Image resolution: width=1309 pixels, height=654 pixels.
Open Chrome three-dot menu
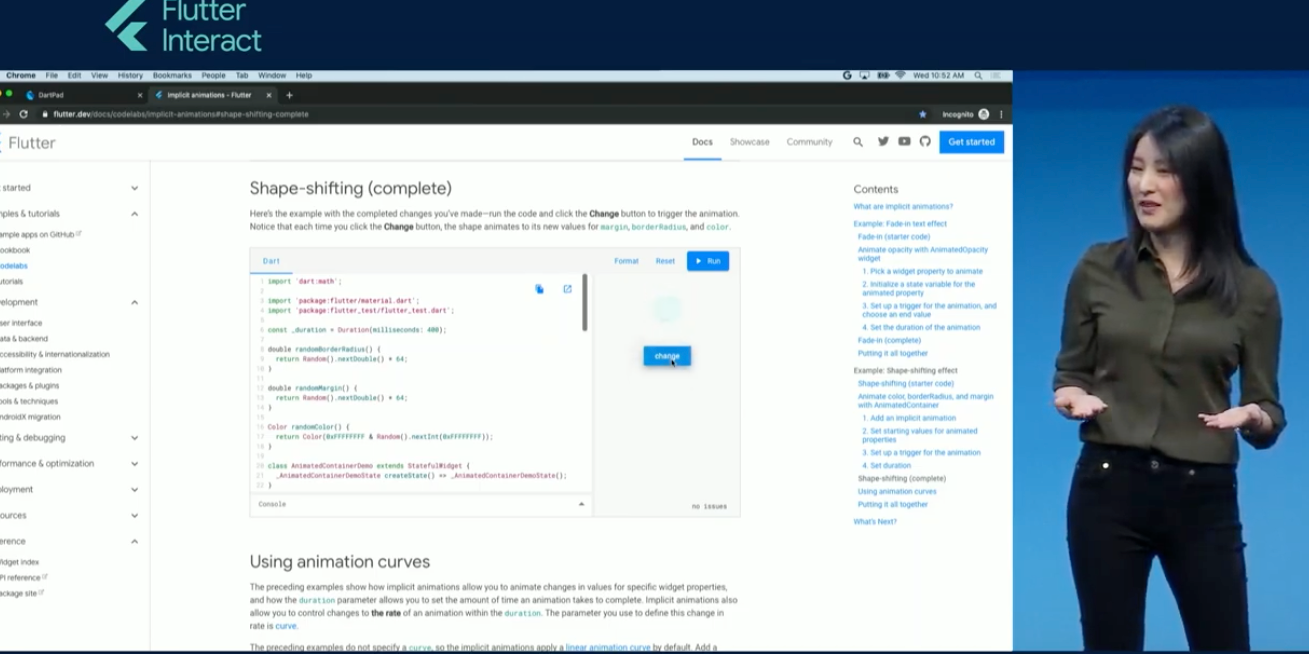click(x=1001, y=114)
